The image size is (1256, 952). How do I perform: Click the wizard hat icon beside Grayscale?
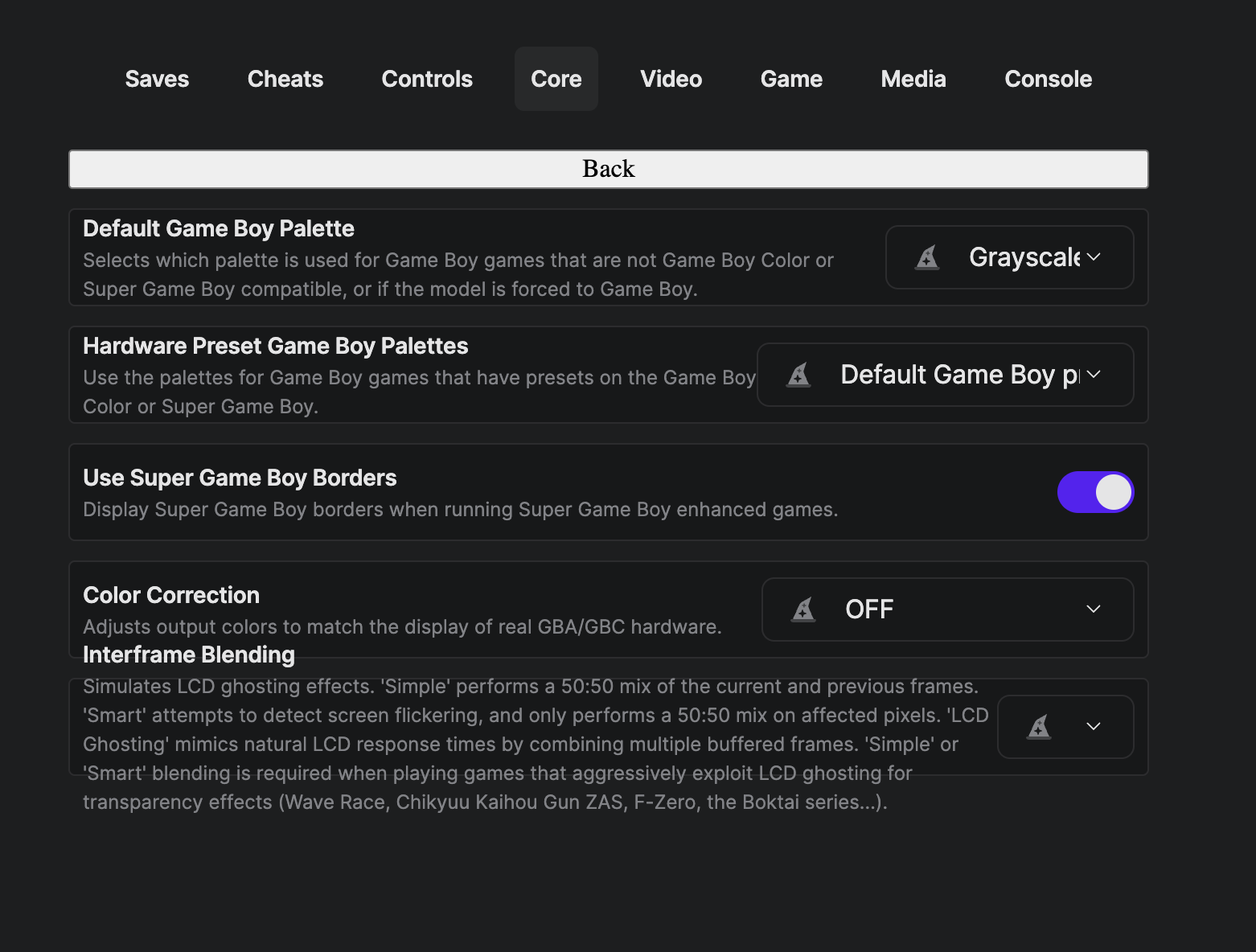tap(927, 257)
